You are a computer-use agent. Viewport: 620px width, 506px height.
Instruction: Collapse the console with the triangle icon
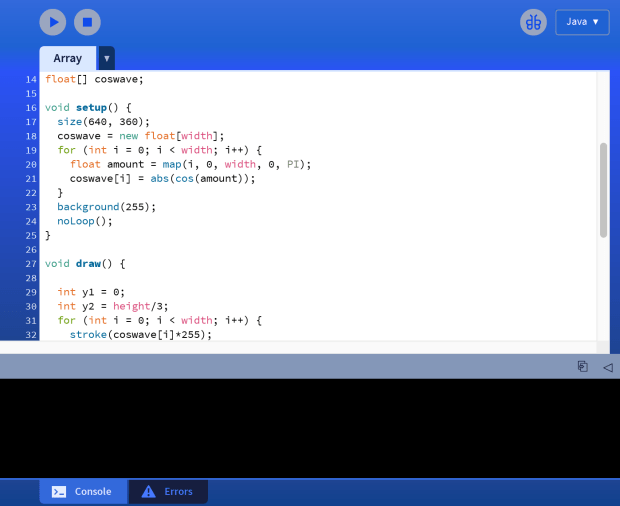[607, 367]
